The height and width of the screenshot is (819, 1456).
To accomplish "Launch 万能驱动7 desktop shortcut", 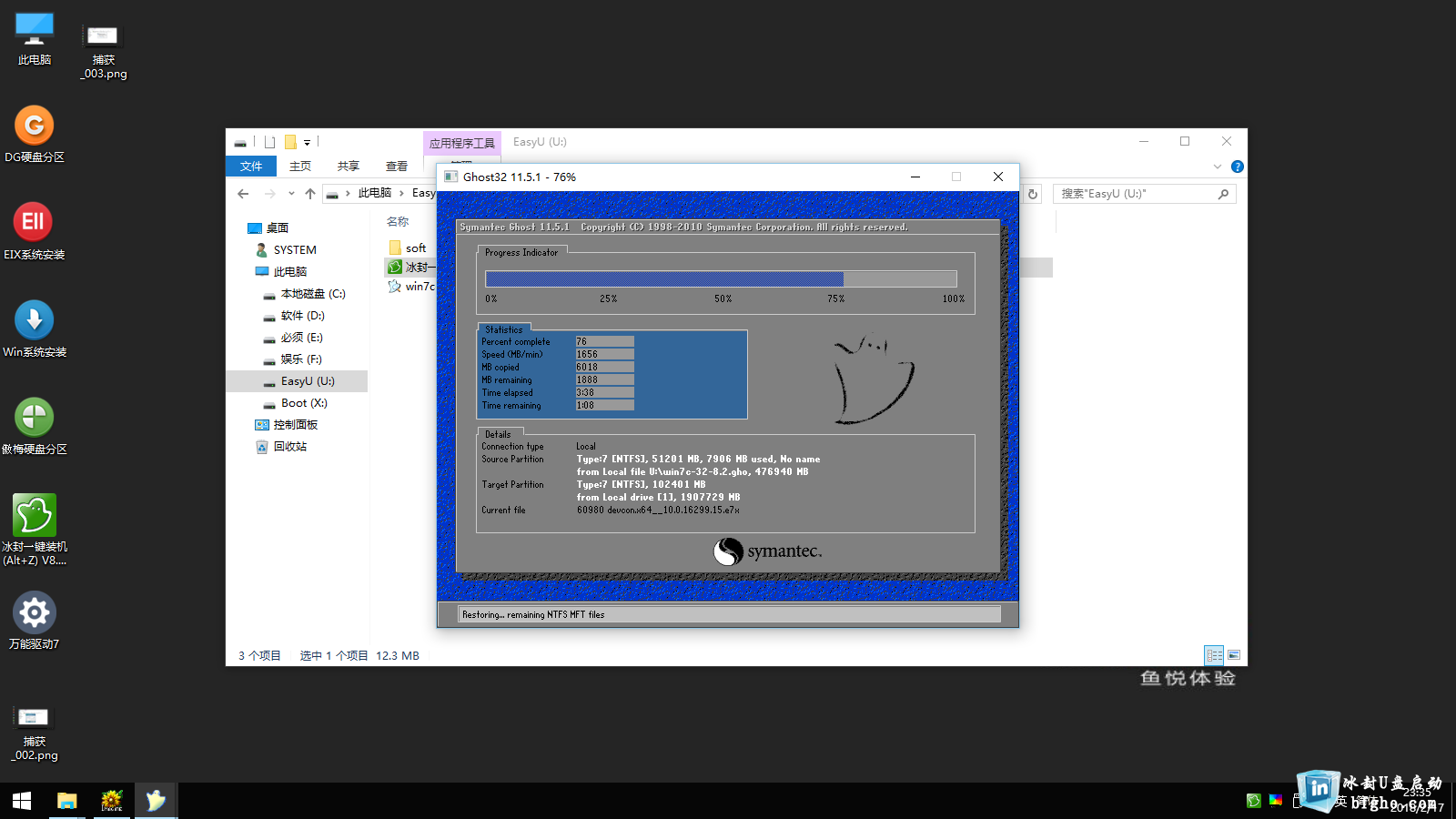I will [x=35, y=621].
